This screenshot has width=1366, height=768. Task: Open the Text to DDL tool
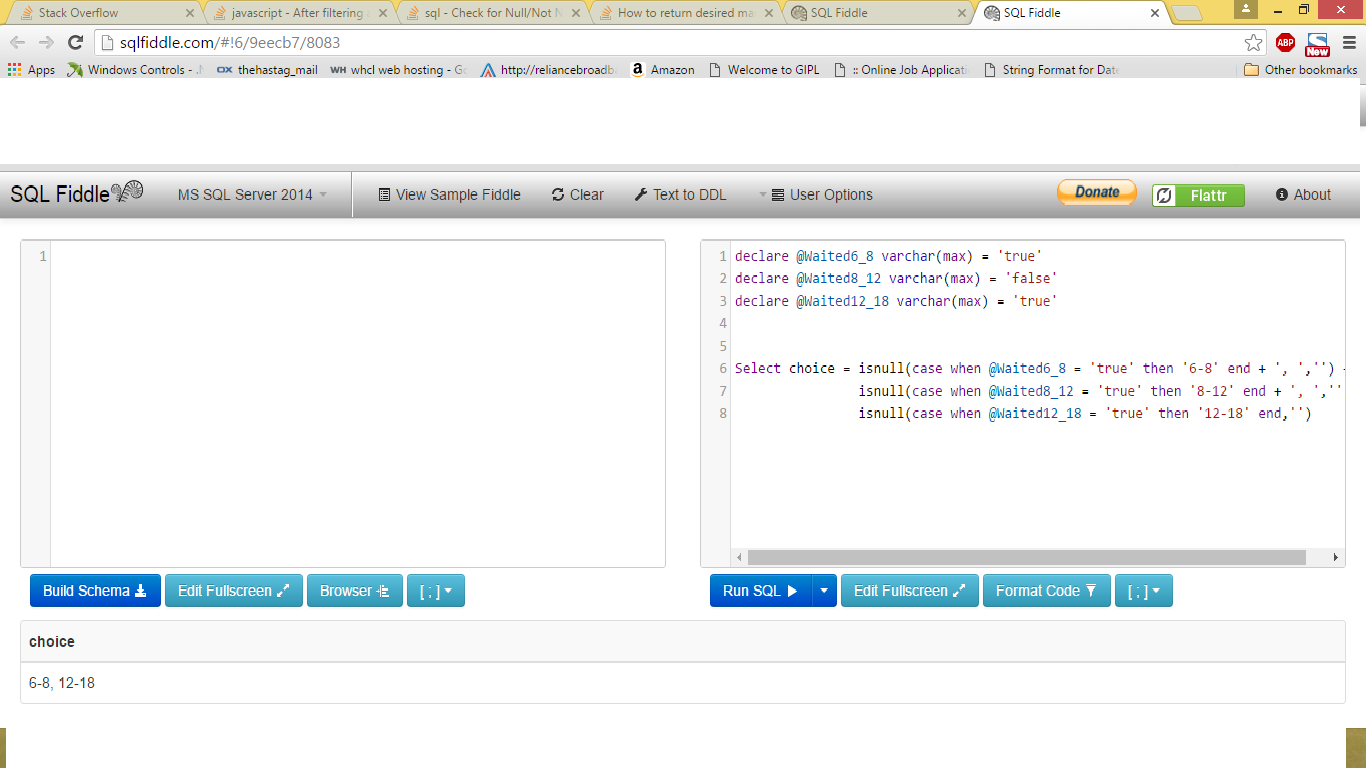coord(680,195)
